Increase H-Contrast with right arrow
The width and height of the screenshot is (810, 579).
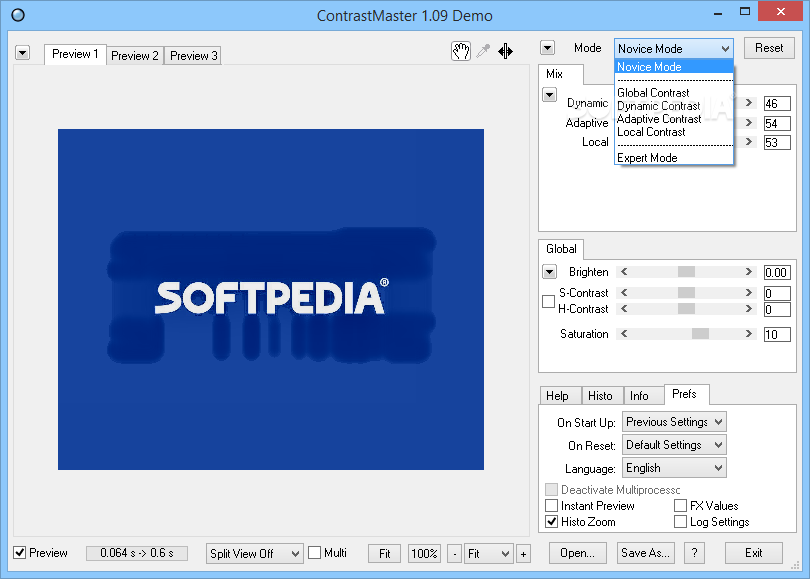point(749,309)
